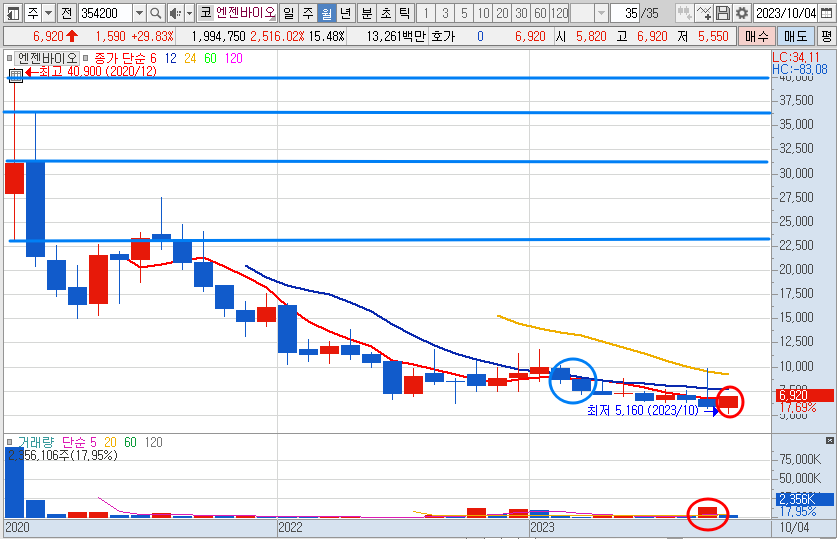Select interval 1 button

[x=426, y=12]
